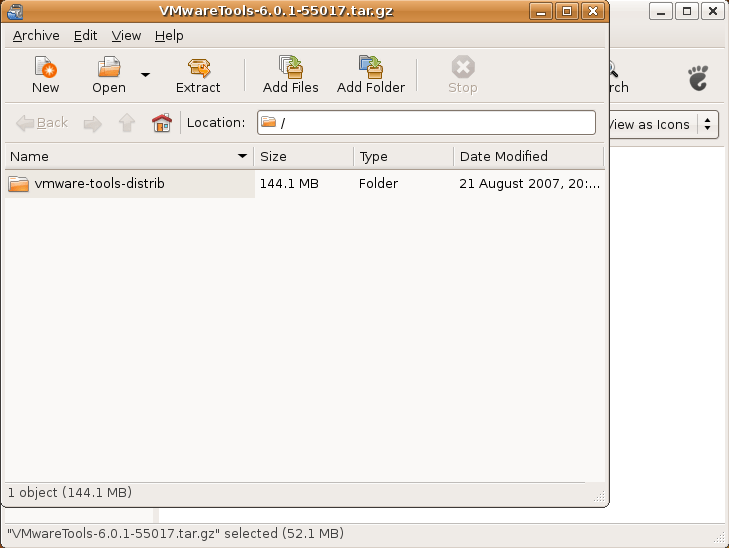
Task: Click the greyed Stop button
Action: pos(463,75)
